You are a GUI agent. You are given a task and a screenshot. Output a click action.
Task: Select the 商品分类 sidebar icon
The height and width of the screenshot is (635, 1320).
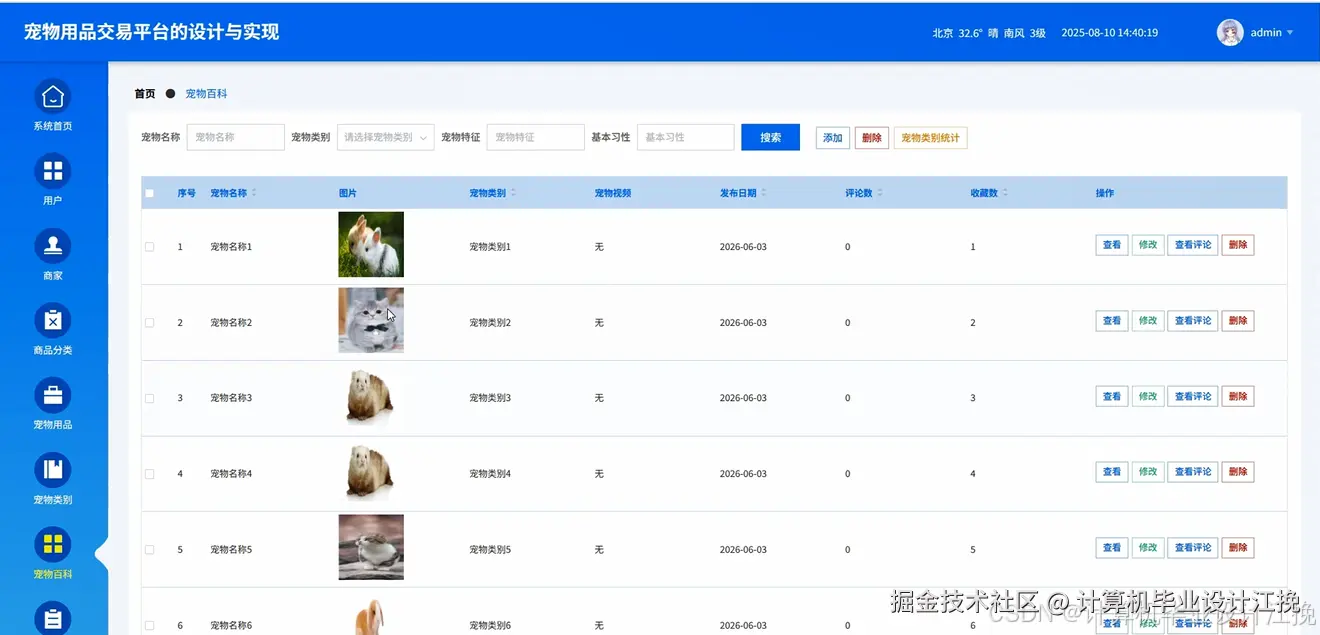click(51, 321)
